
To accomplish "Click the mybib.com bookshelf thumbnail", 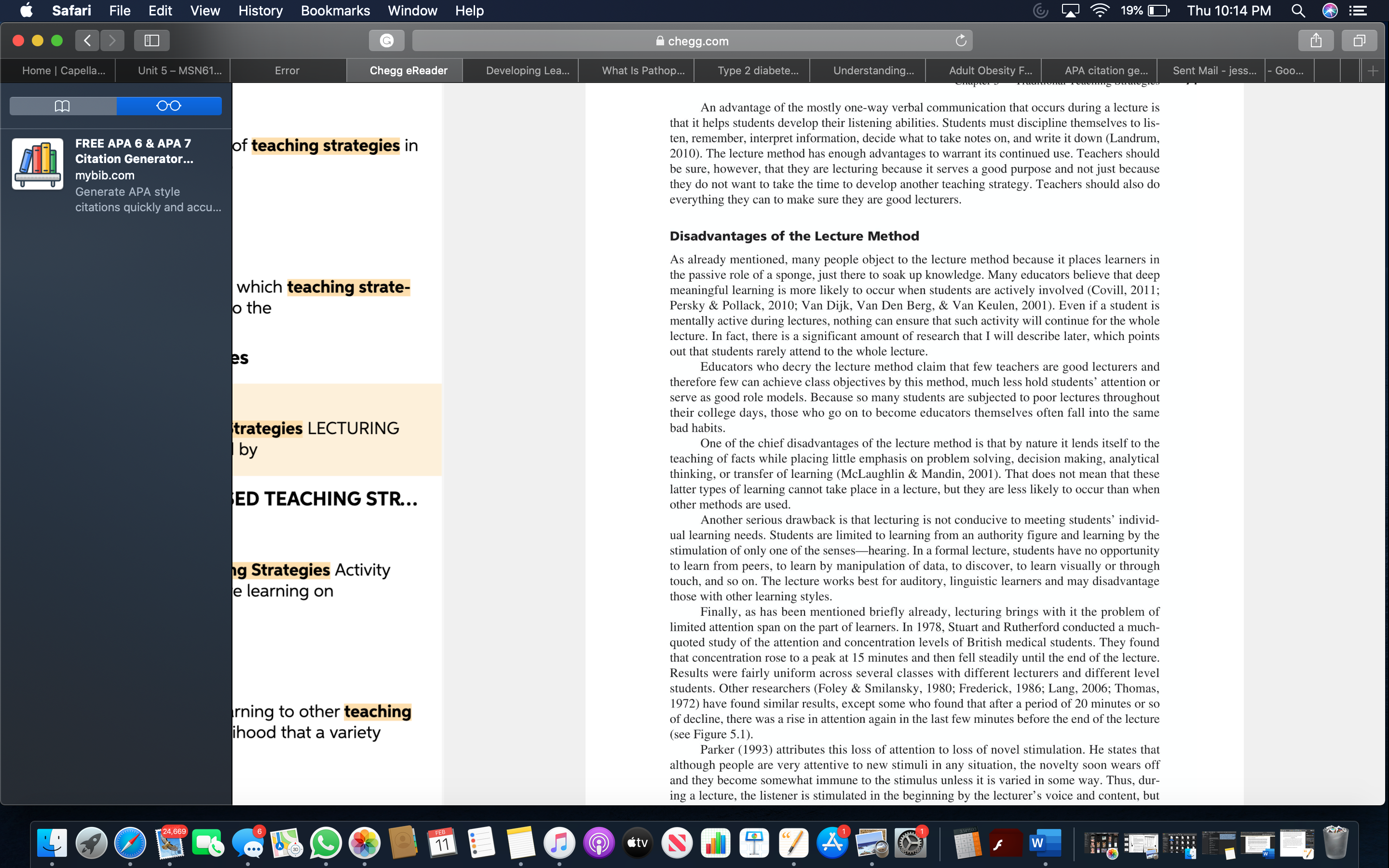I will coord(38,163).
